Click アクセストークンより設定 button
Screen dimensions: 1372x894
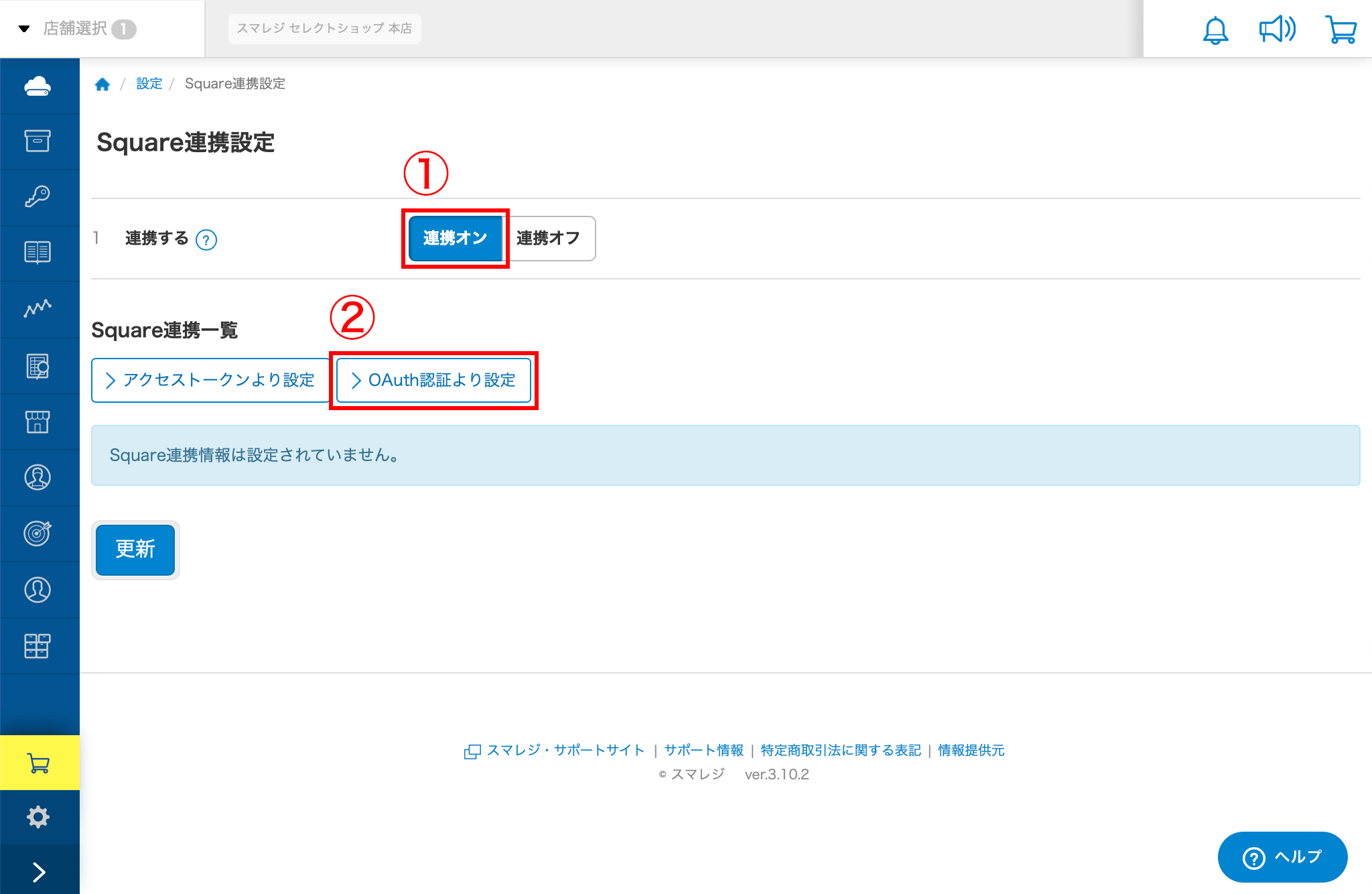coord(210,380)
